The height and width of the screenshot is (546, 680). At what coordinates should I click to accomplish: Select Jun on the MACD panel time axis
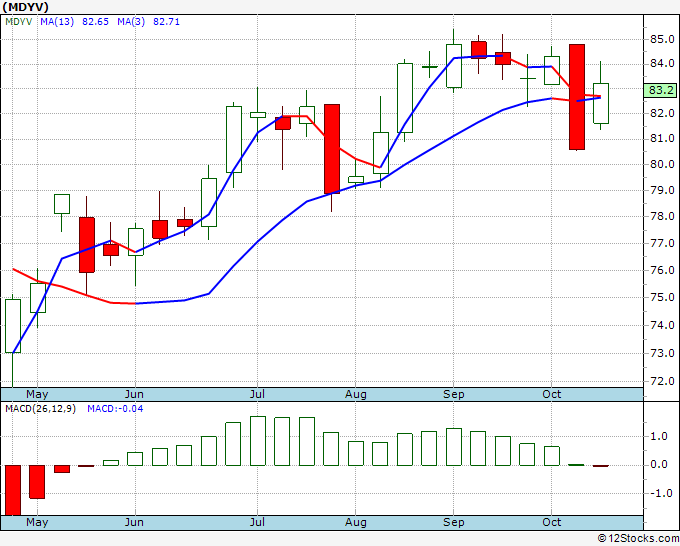click(x=134, y=522)
